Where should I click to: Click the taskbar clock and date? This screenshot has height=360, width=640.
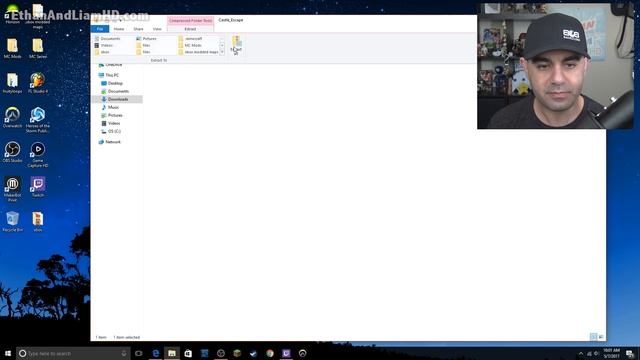pos(611,353)
